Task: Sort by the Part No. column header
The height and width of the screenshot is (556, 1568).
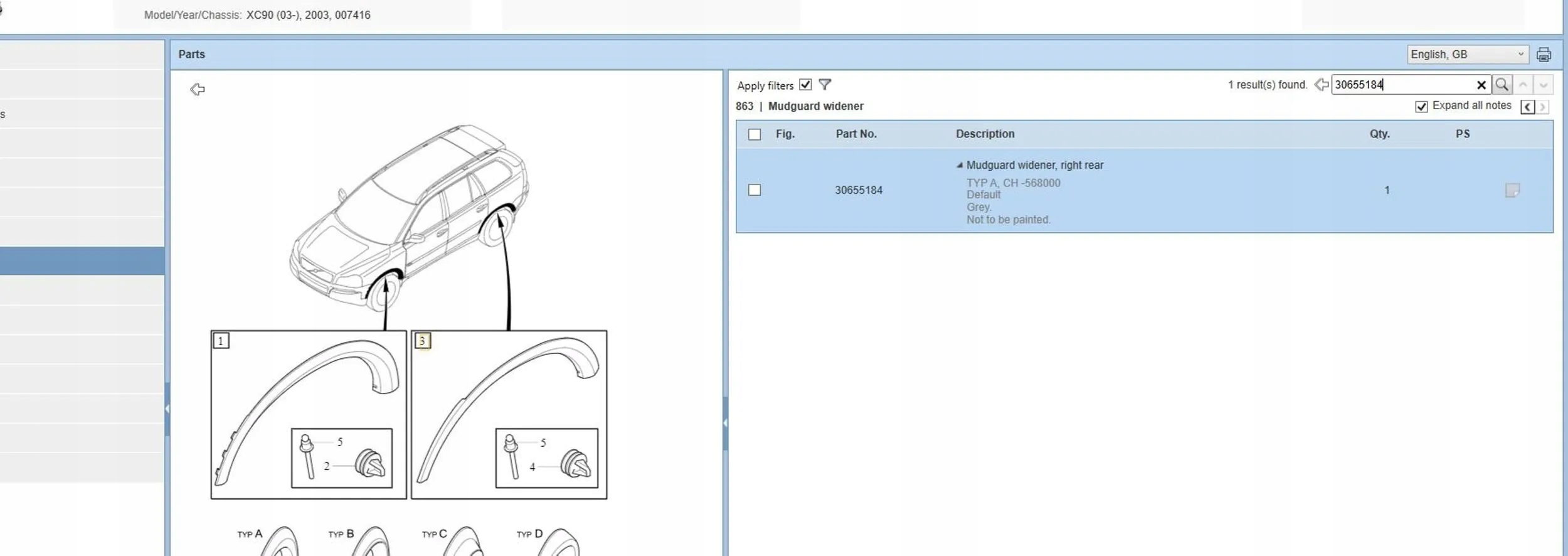Action: pyautogui.click(x=856, y=134)
